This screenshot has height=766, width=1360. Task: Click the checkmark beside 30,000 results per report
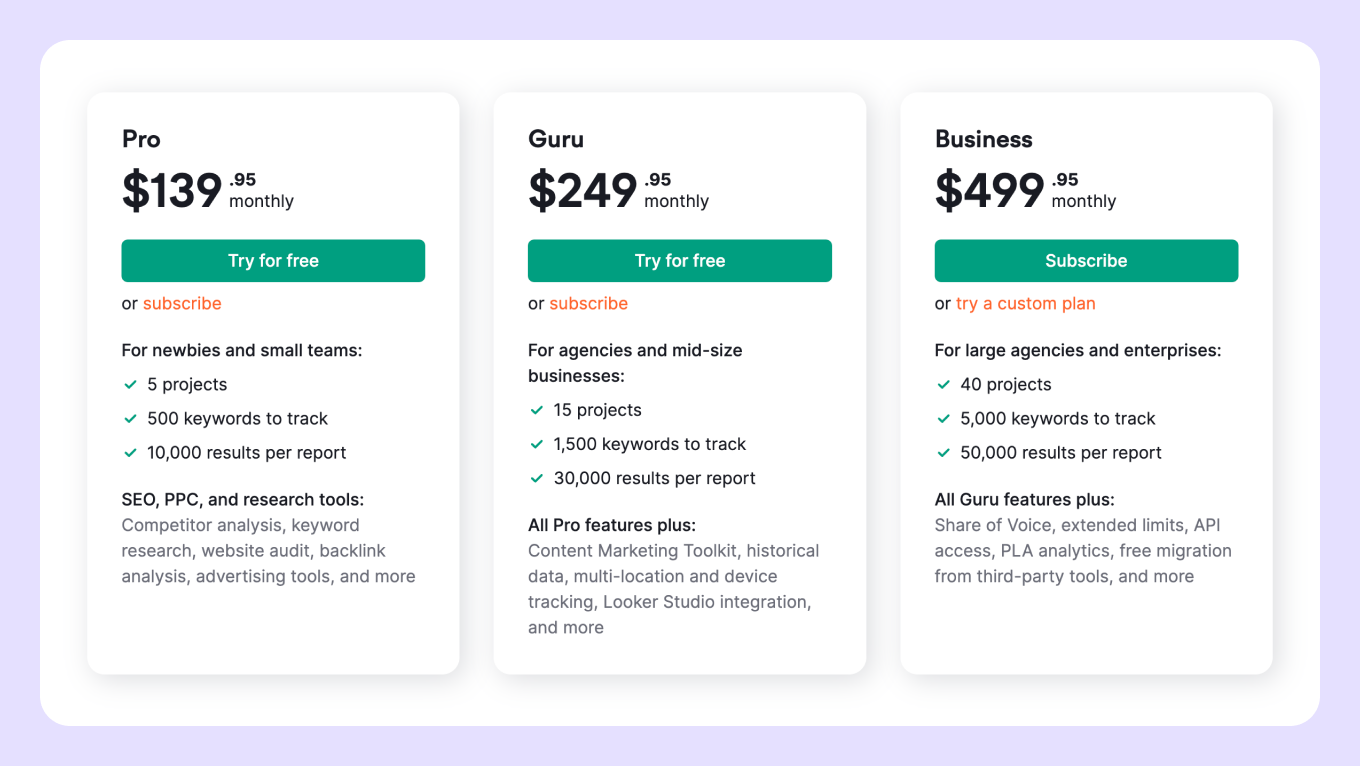point(537,478)
